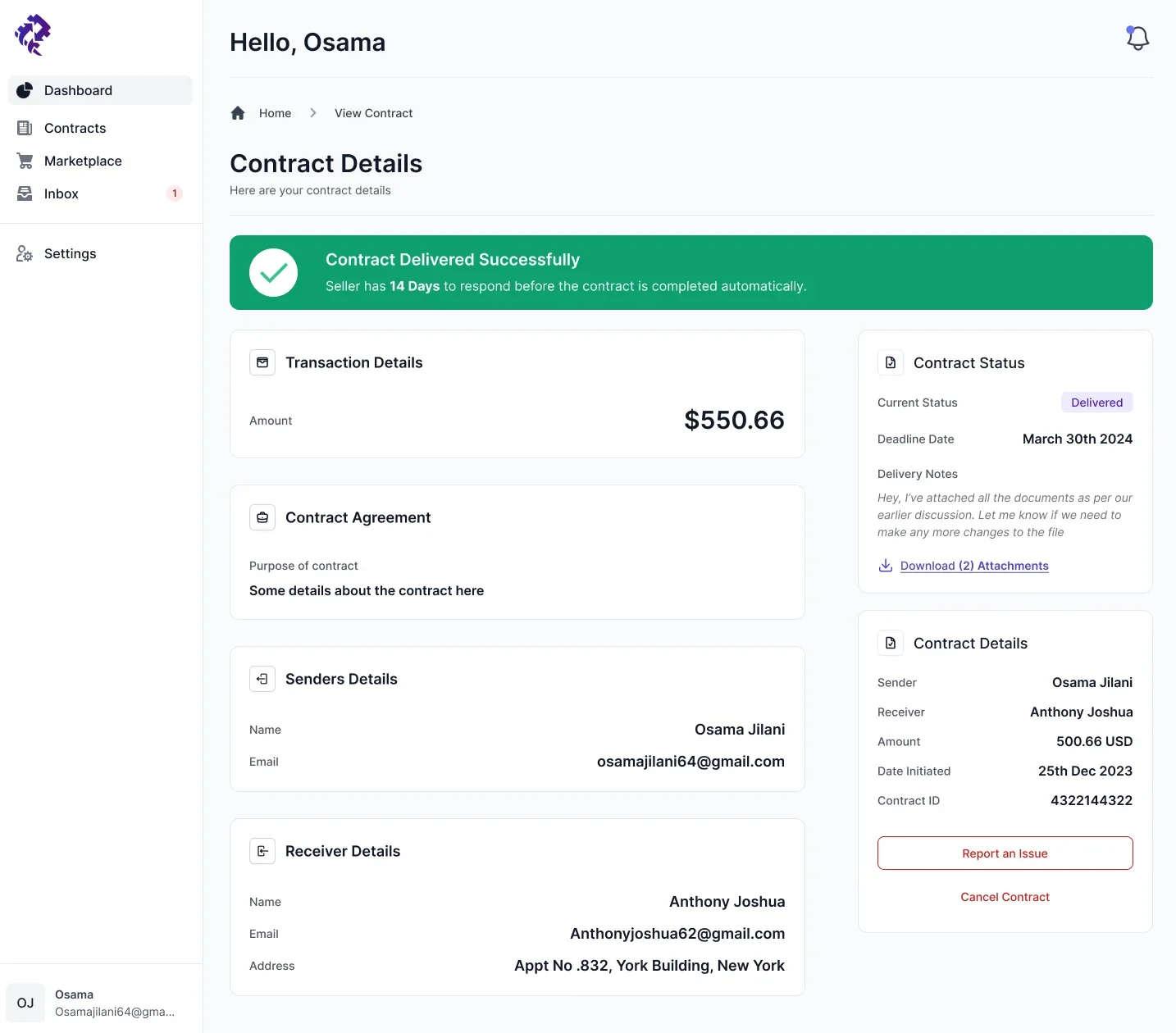Click the Inbox unread count badge
1176x1033 pixels.
pyautogui.click(x=174, y=193)
